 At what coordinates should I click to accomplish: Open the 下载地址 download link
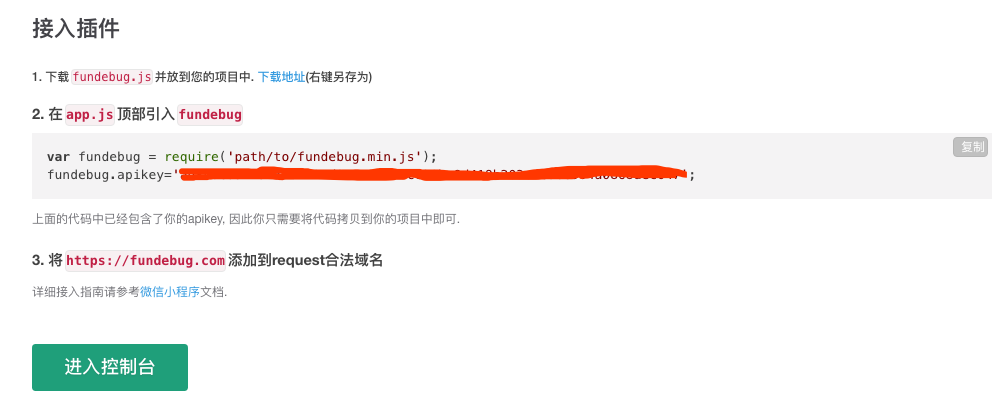point(281,77)
